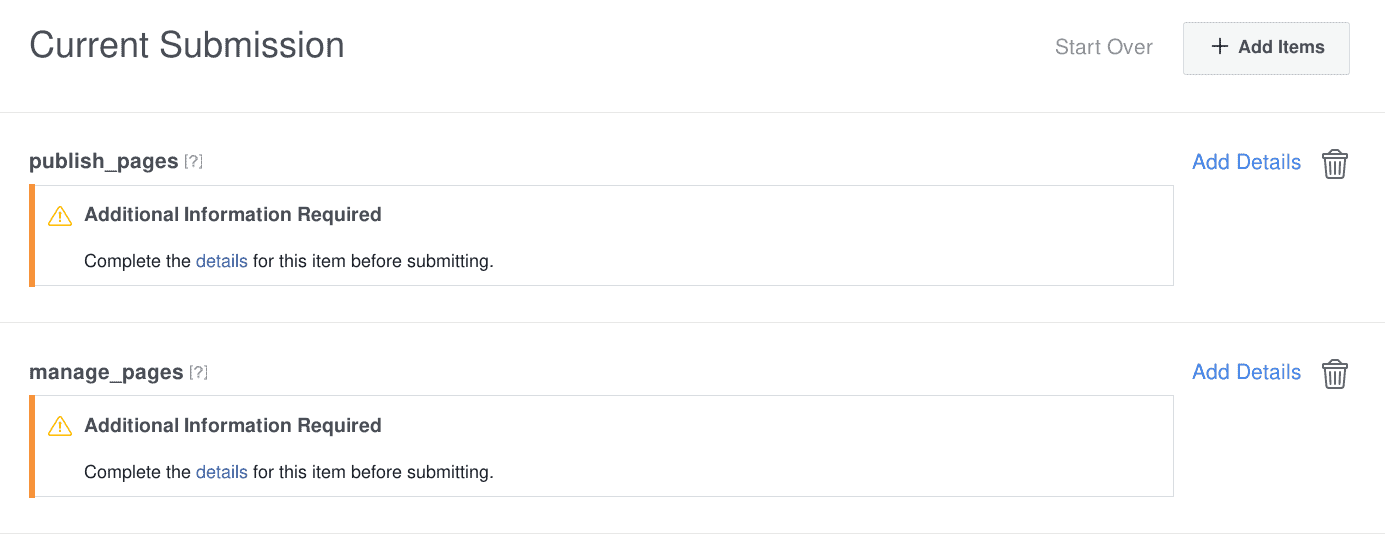This screenshot has width=1385, height=553.
Task: Follow the details link in publish_pages alert
Action: pos(222,261)
